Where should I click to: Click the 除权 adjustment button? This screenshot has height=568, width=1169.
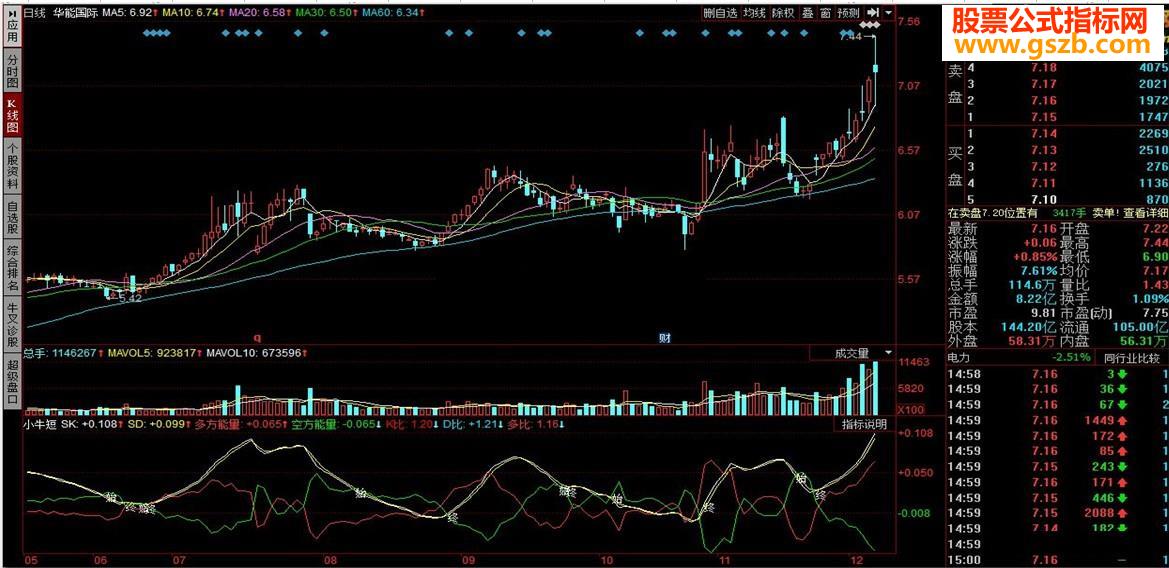click(783, 13)
